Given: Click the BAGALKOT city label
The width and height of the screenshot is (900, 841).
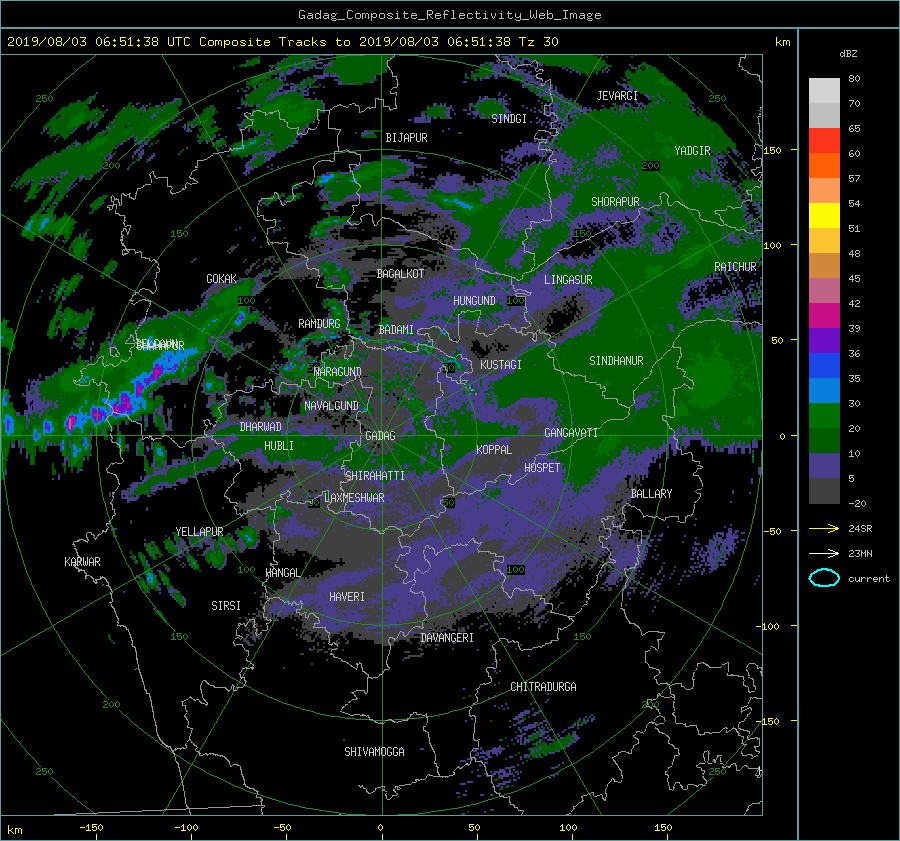Looking at the screenshot, I should [x=400, y=274].
